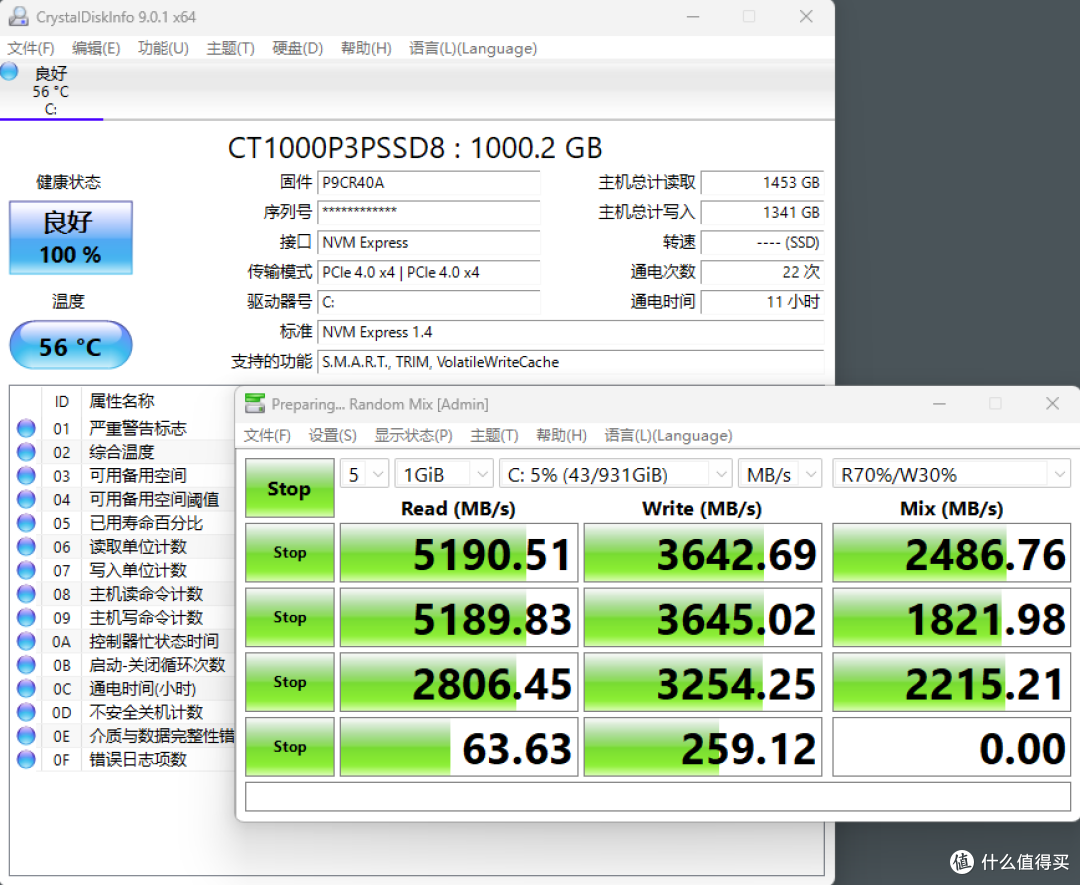Open 文件(F) menu in CrystalDiskMark

(x=267, y=435)
